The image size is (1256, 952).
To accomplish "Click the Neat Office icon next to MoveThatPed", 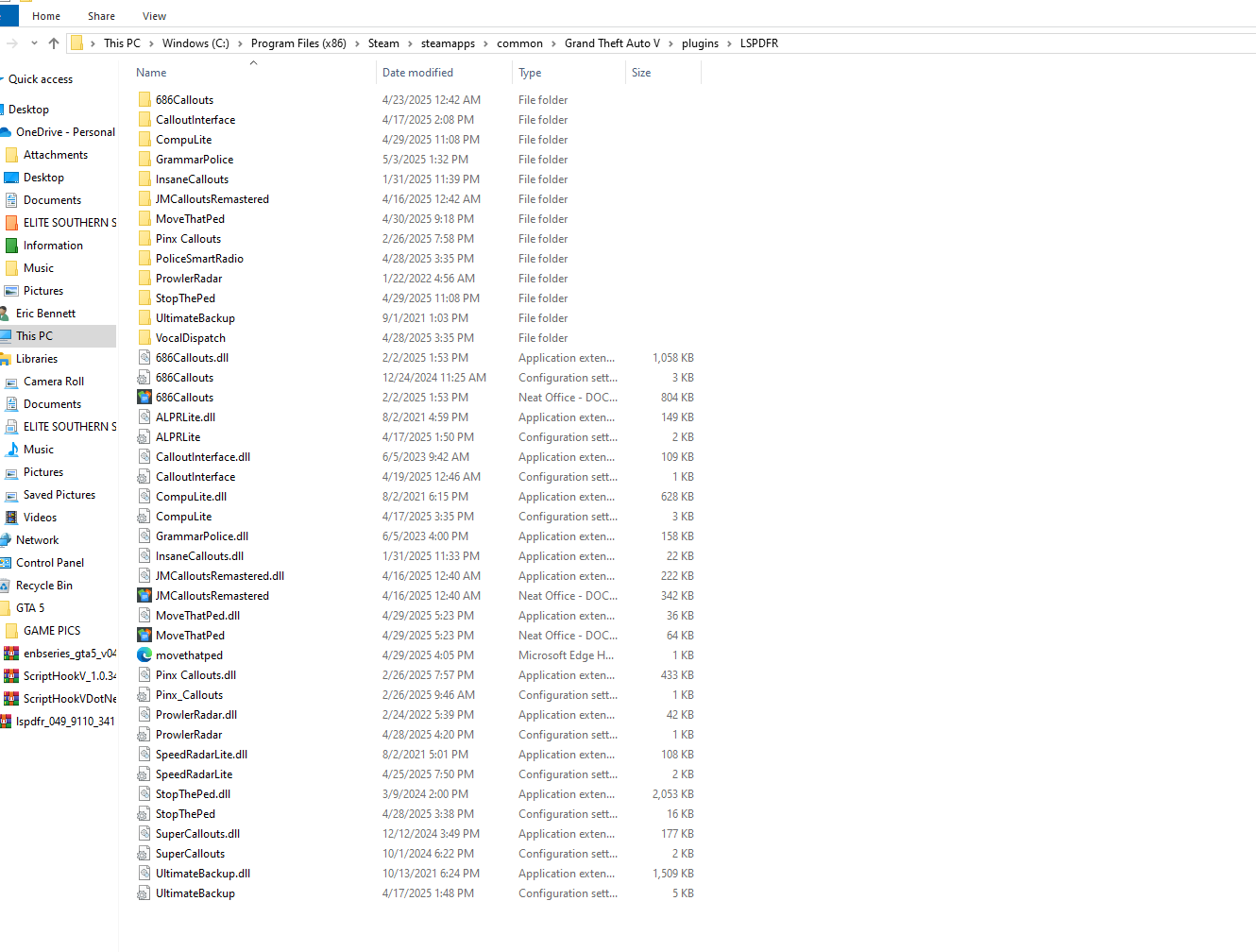I will (x=144, y=636).
